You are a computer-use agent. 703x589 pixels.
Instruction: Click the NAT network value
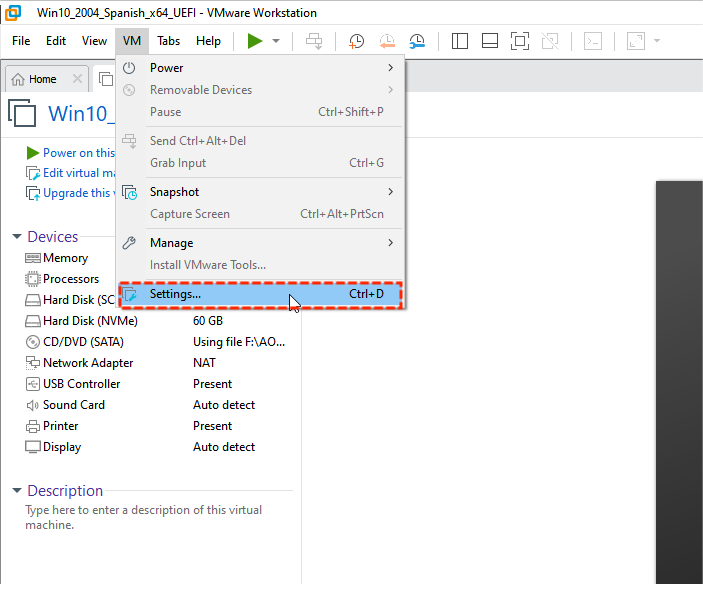point(204,363)
